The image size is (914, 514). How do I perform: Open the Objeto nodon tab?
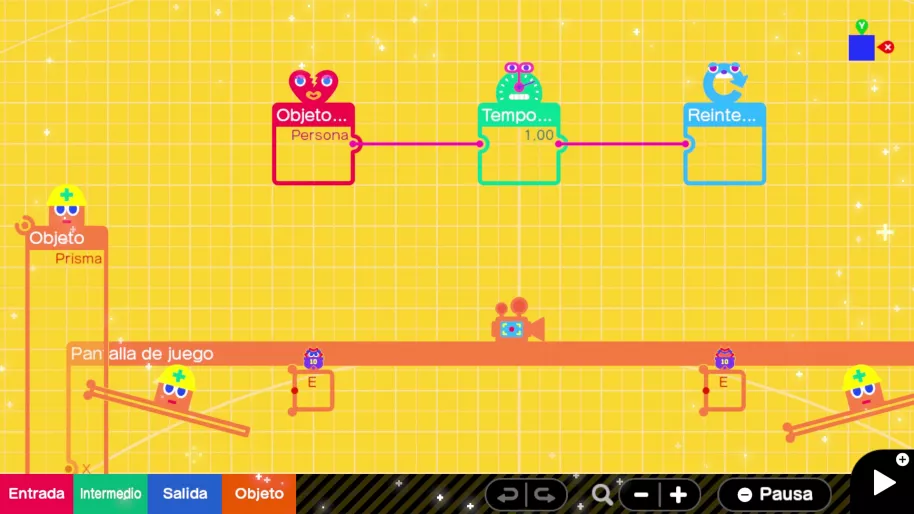tap(259, 494)
